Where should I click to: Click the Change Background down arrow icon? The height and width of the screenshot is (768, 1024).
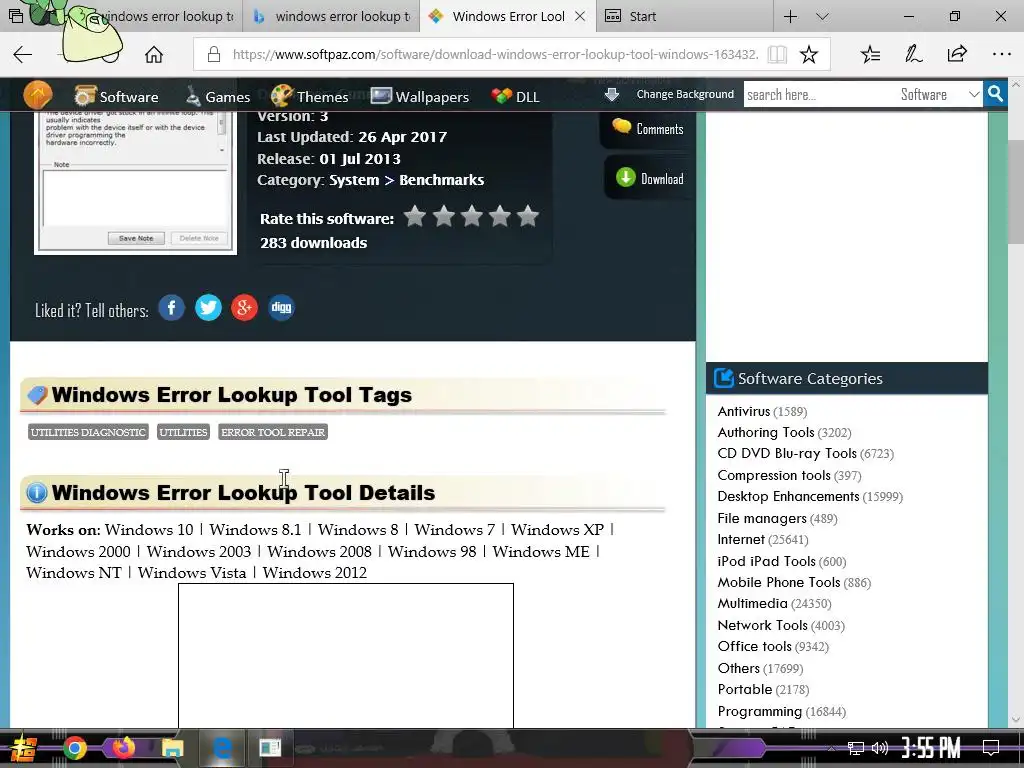[612, 95]
